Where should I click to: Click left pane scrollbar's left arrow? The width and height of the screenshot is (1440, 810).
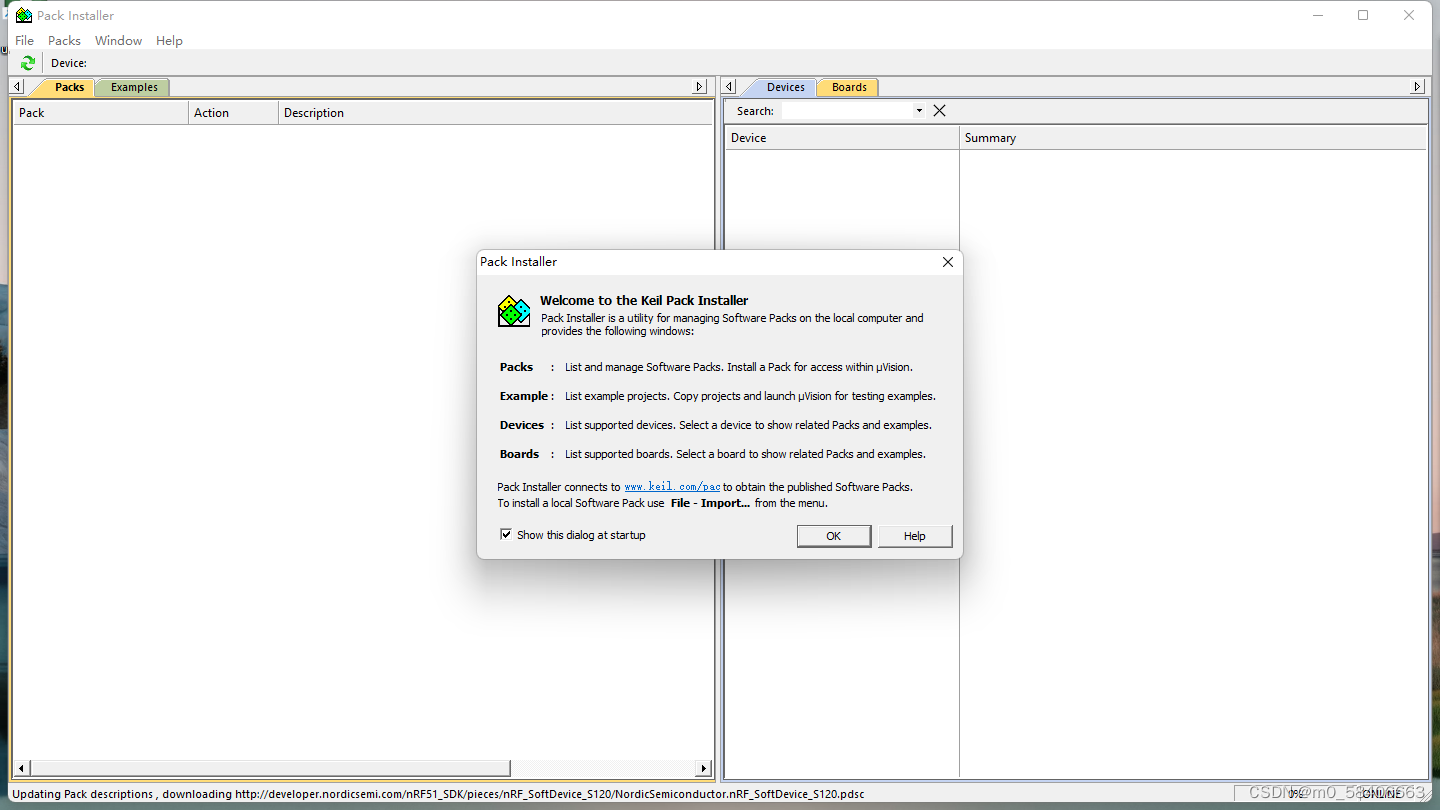[21, 768]
